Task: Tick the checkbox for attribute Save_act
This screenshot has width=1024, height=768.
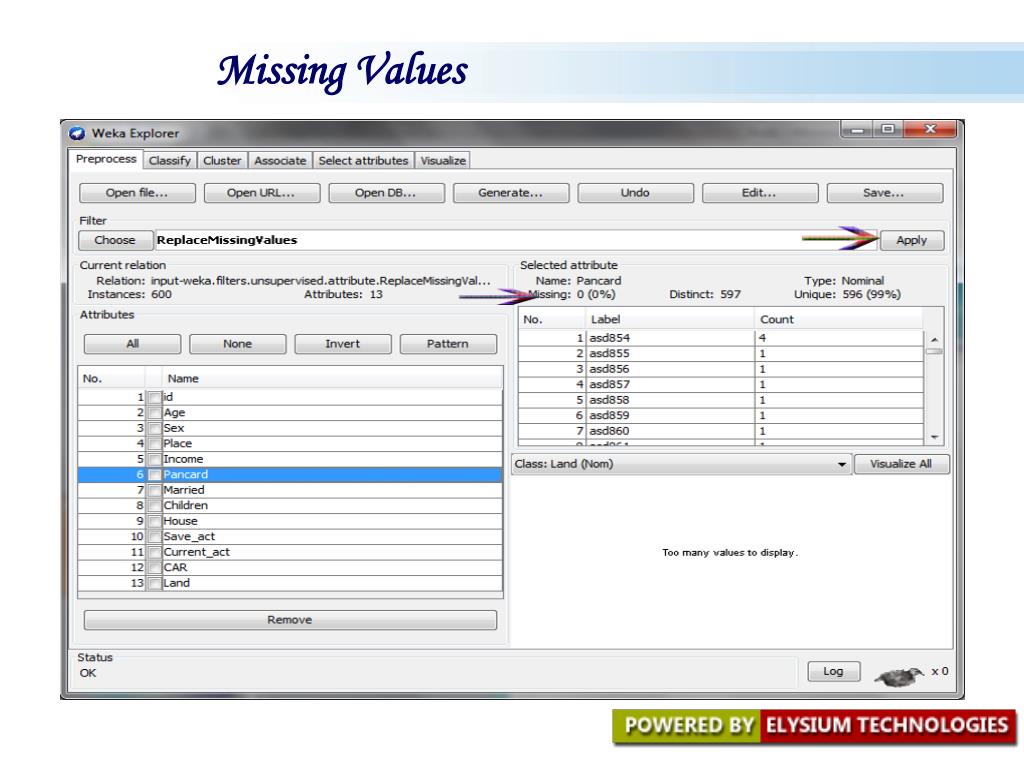Action: tap(154, 537)
